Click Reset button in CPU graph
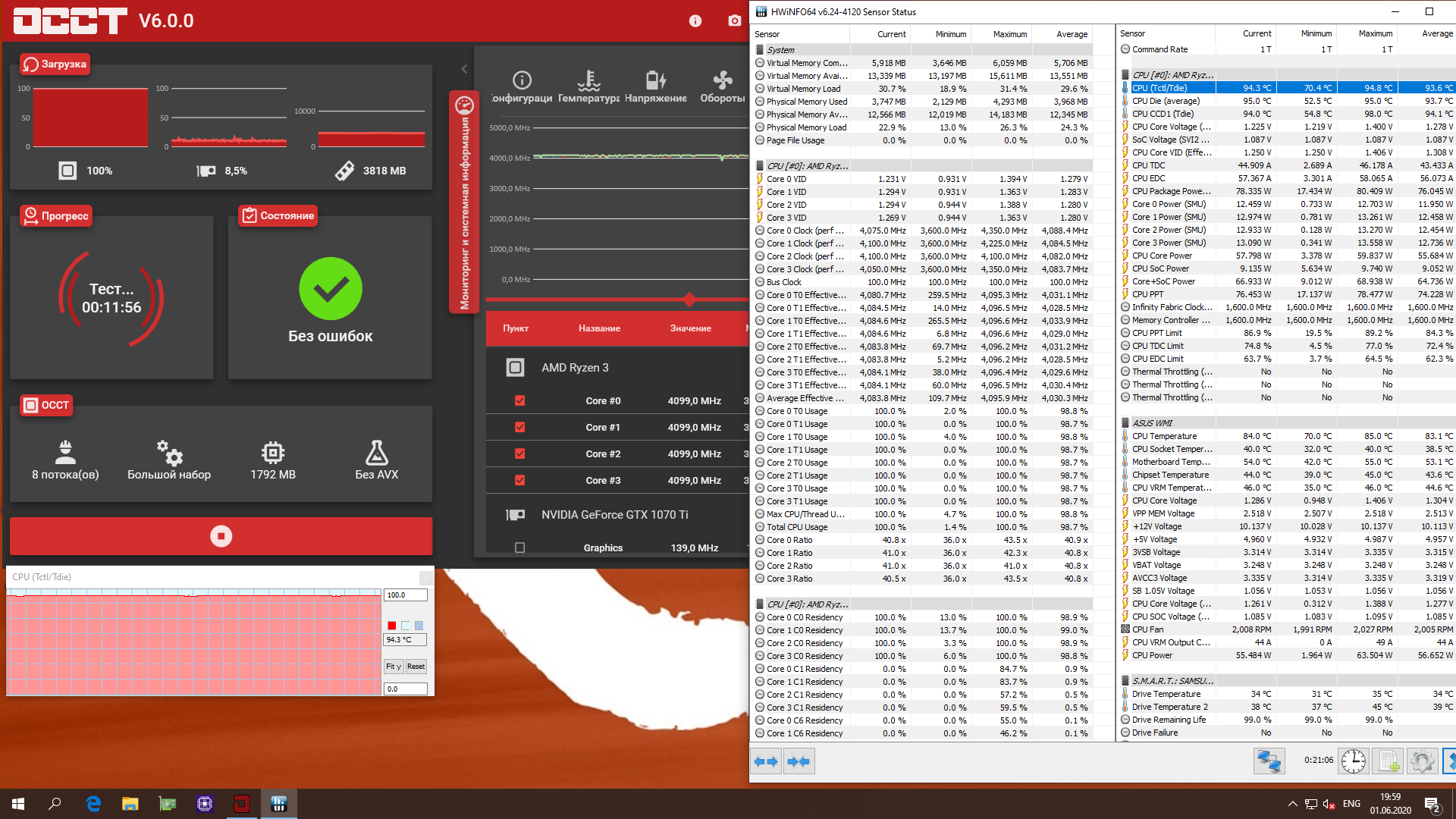Viewport: 1456px width, 819px height. (416, 667)
